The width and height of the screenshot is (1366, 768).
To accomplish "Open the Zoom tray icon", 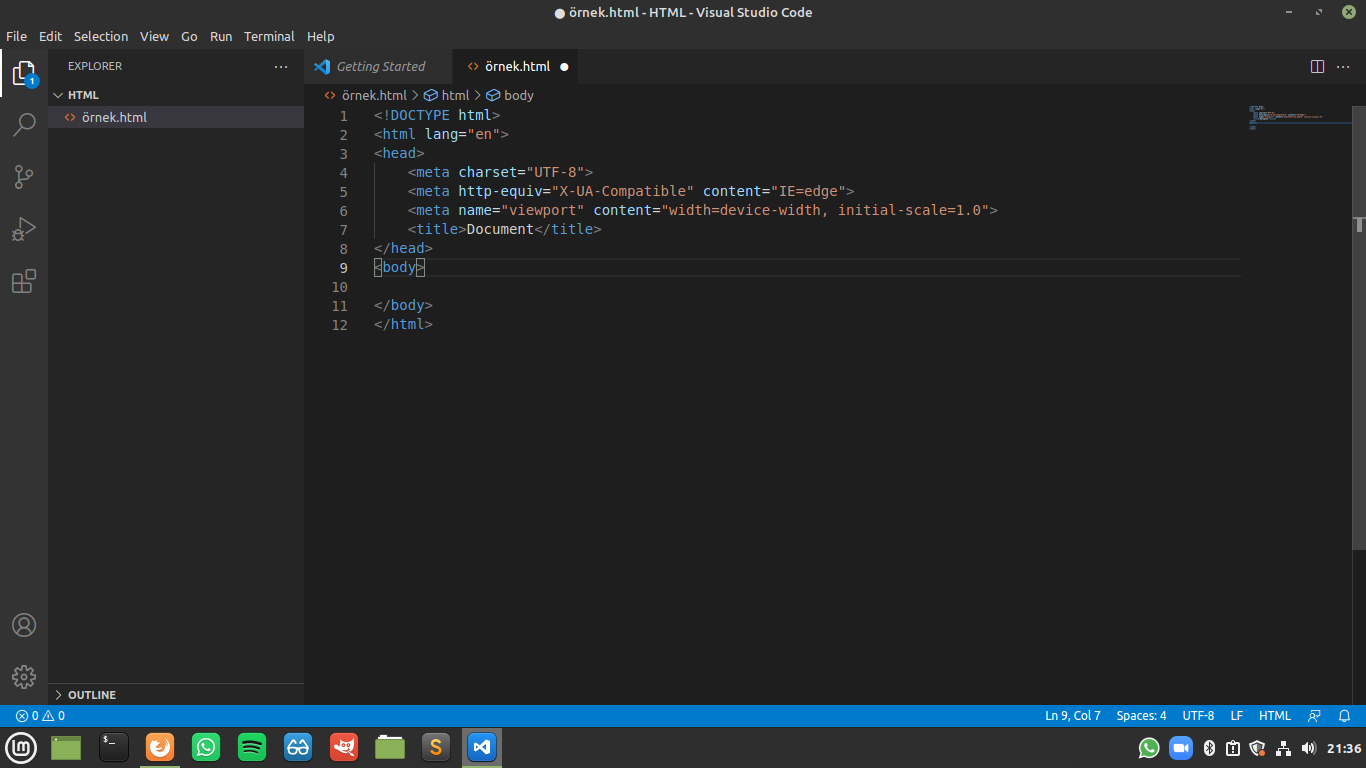I will point(1182,747).
